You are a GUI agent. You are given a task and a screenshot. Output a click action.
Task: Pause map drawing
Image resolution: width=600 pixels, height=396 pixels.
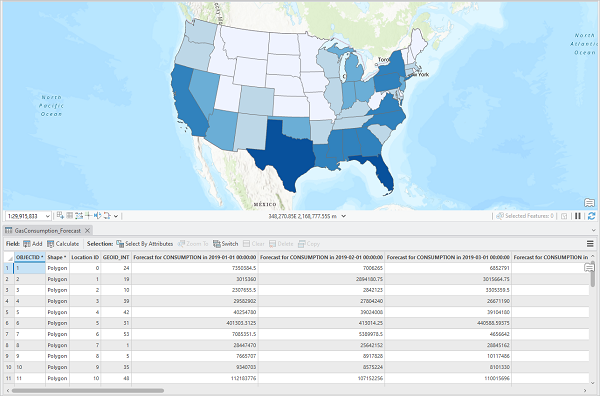[578, 216]
